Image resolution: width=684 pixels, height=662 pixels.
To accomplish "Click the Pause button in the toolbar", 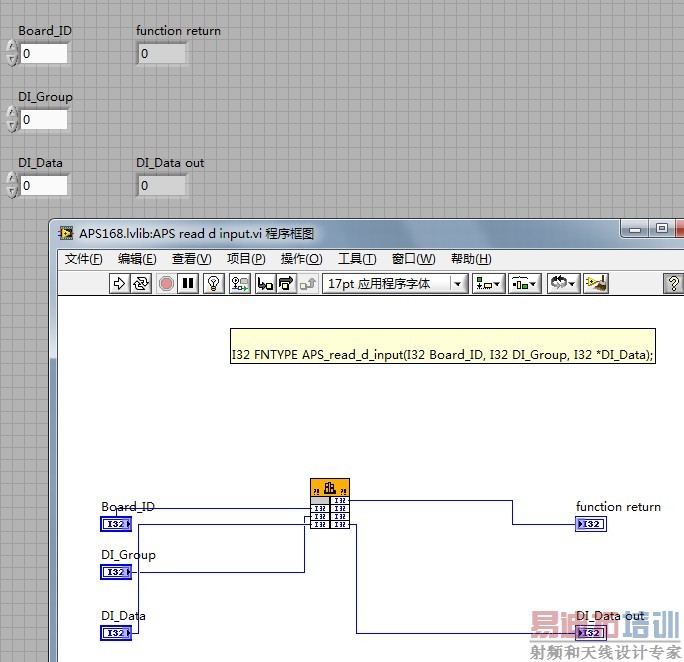I will click(x=188, y=283).
